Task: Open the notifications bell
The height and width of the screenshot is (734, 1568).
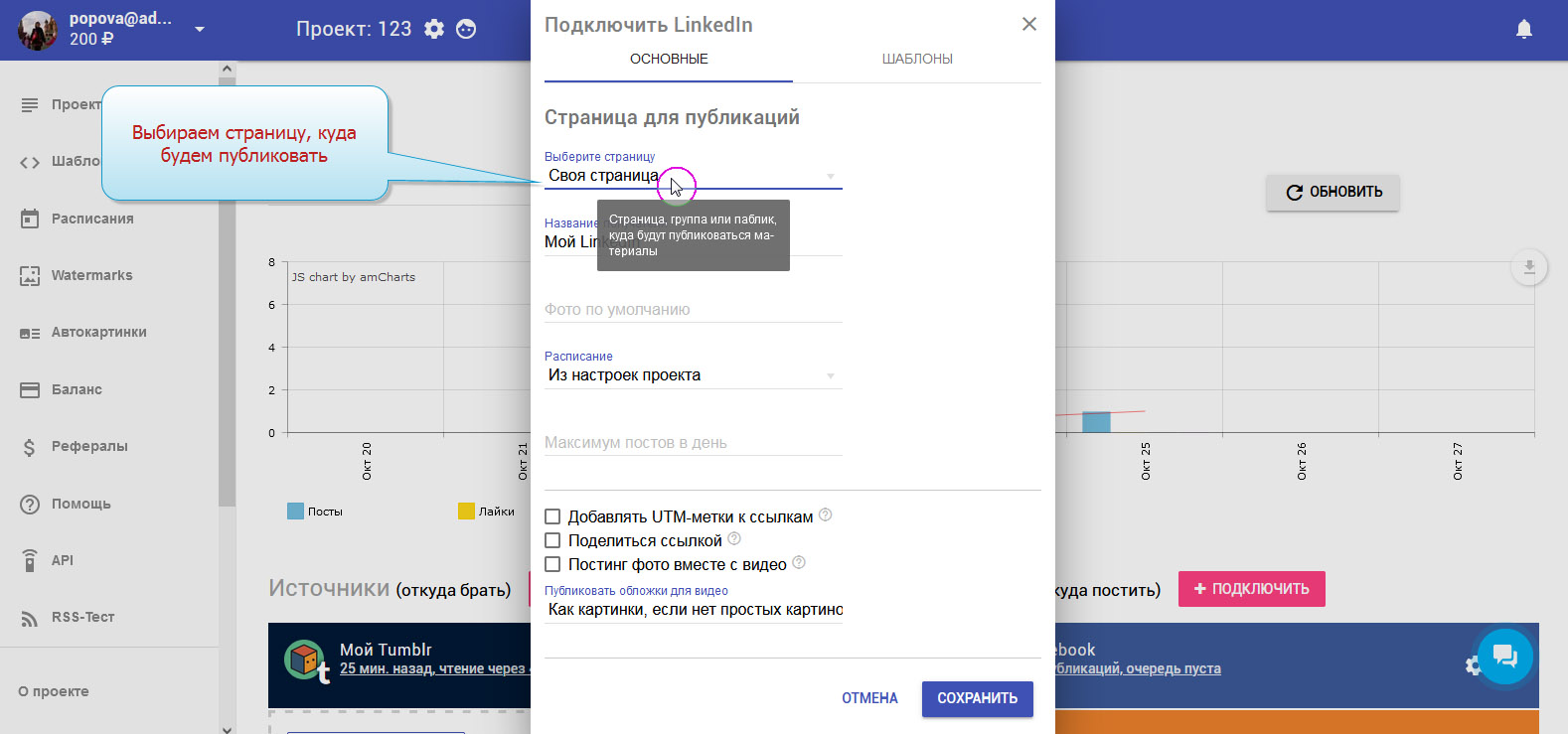Action: pos(1523,29)
